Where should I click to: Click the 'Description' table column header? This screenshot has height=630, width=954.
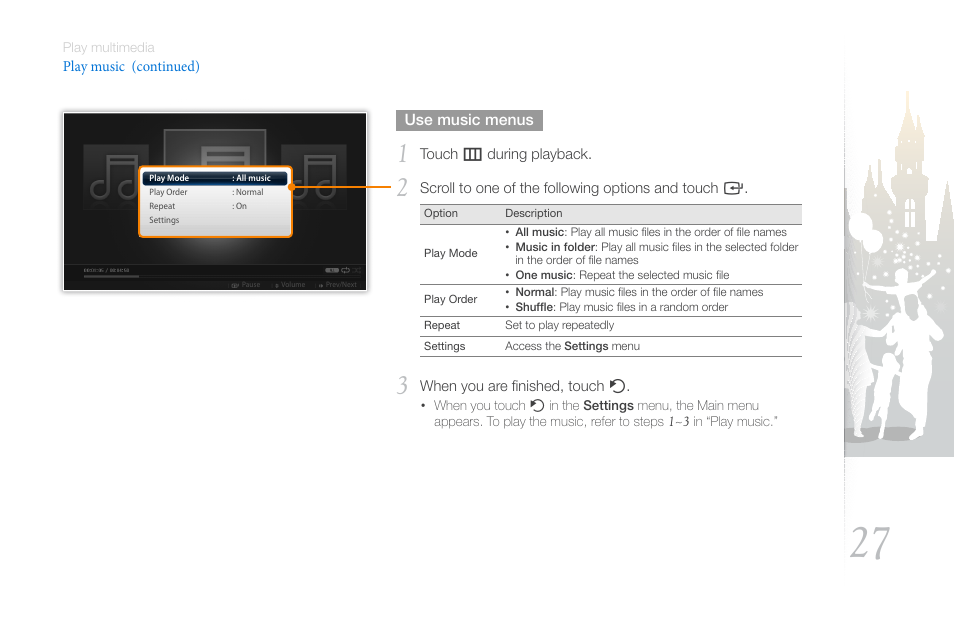[x=534, y=213]
